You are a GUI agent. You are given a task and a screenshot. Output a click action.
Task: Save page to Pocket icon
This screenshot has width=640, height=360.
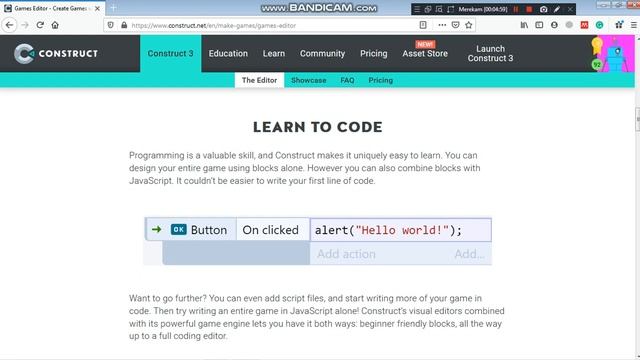pyautogui.click(x=456, y=25)
